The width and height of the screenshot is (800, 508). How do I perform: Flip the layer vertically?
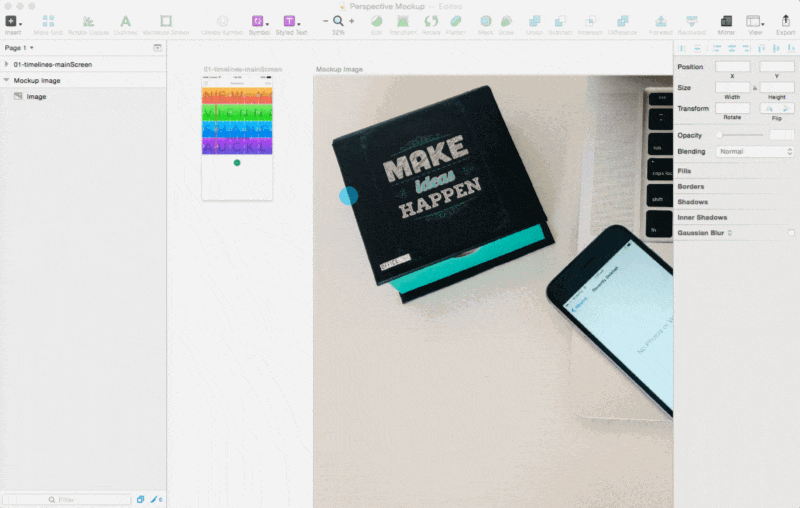coord(786,108)
